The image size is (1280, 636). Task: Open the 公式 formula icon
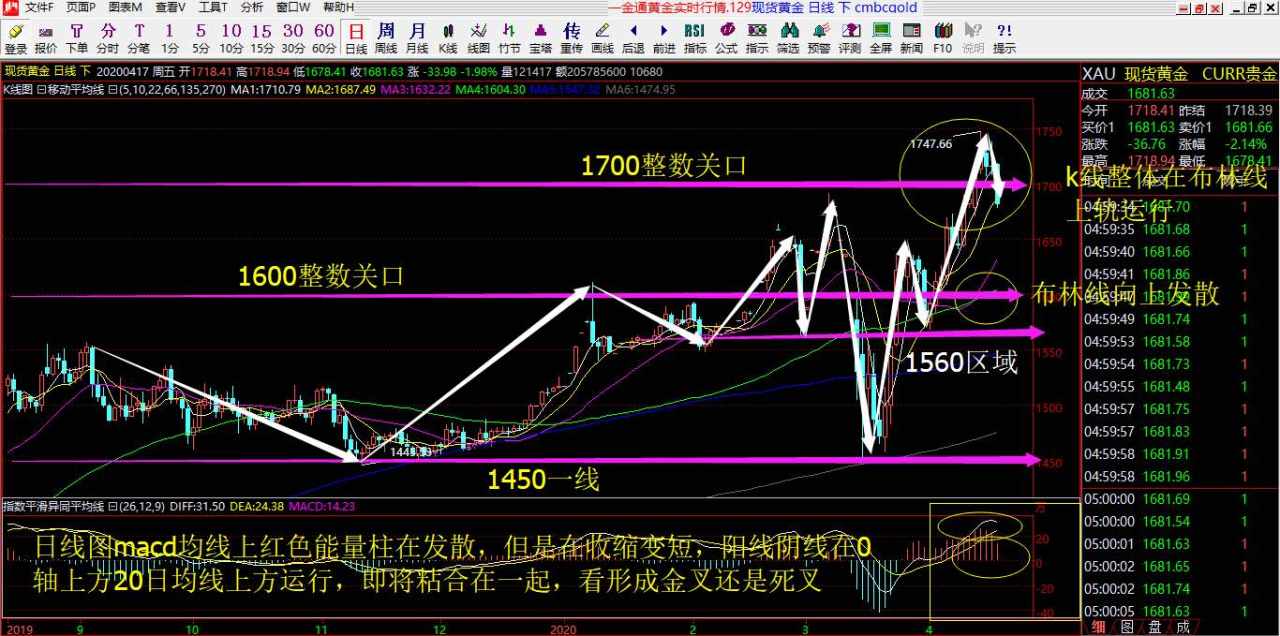coord(726,38)
